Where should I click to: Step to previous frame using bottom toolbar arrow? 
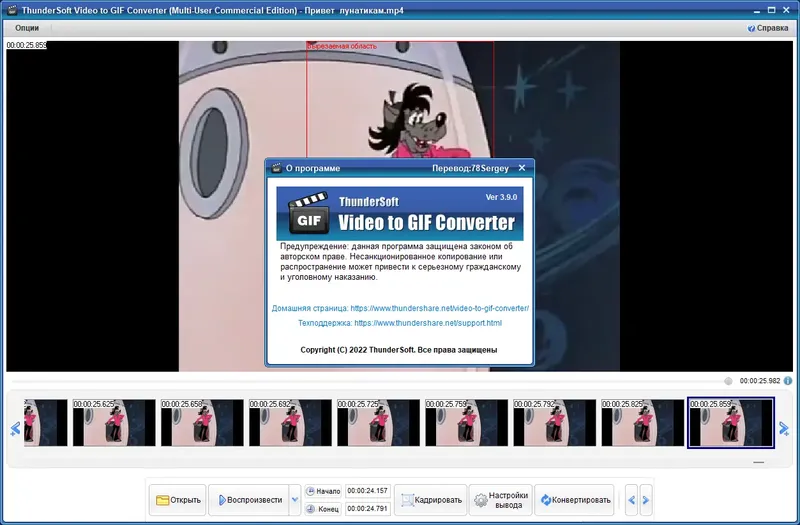tap(631, 500)
